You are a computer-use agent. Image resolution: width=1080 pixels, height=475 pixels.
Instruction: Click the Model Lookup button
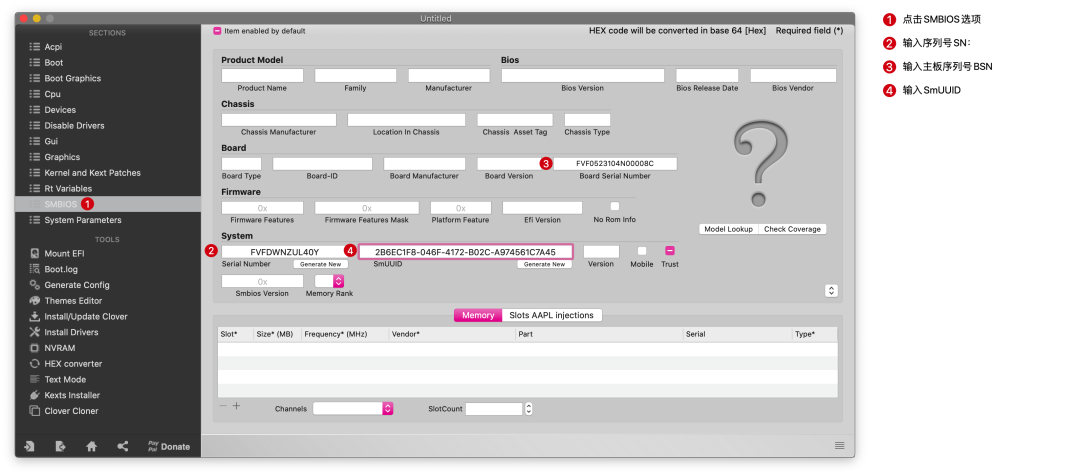728,229
